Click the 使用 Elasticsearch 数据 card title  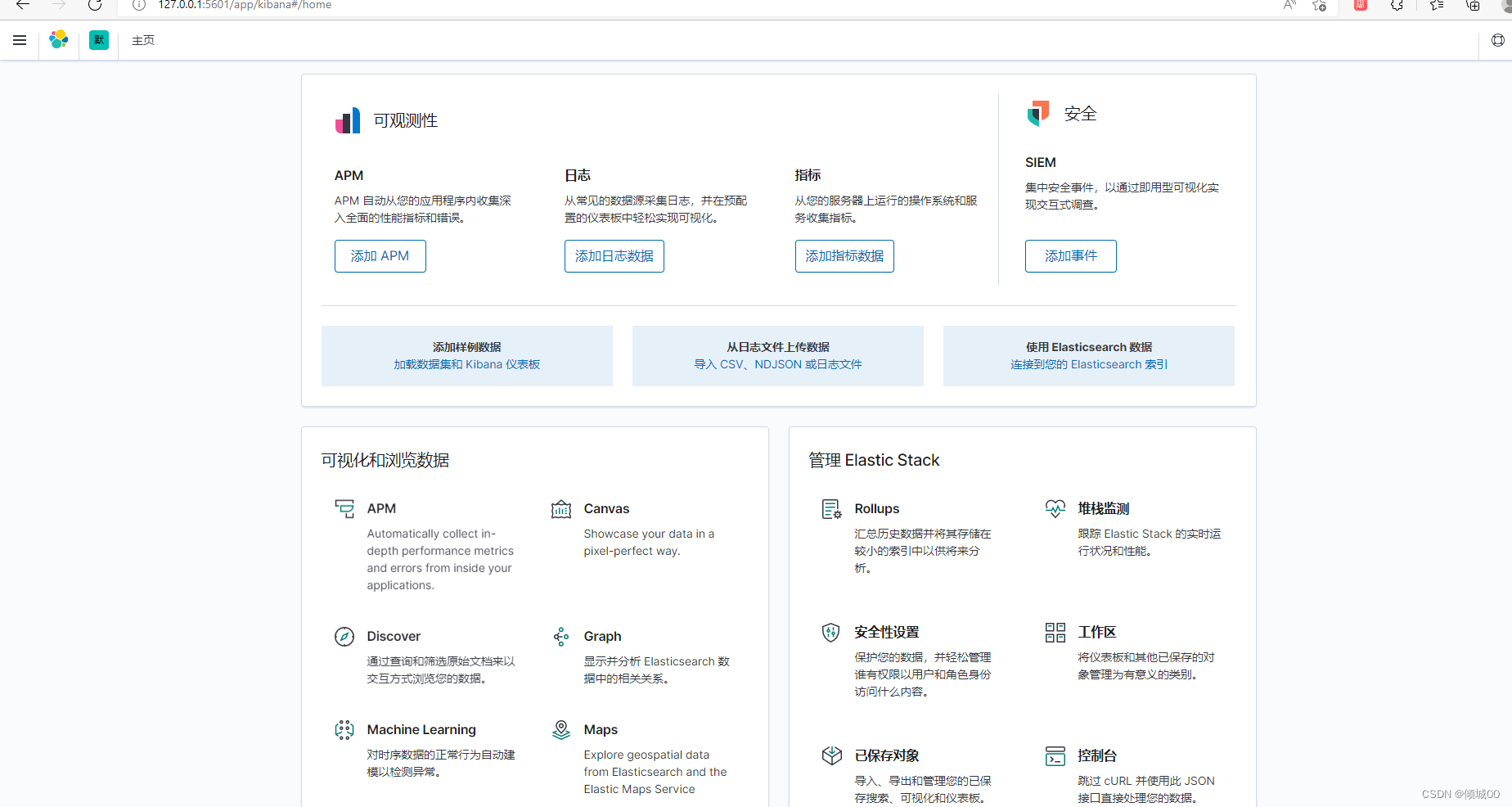tap(1089, 347)
